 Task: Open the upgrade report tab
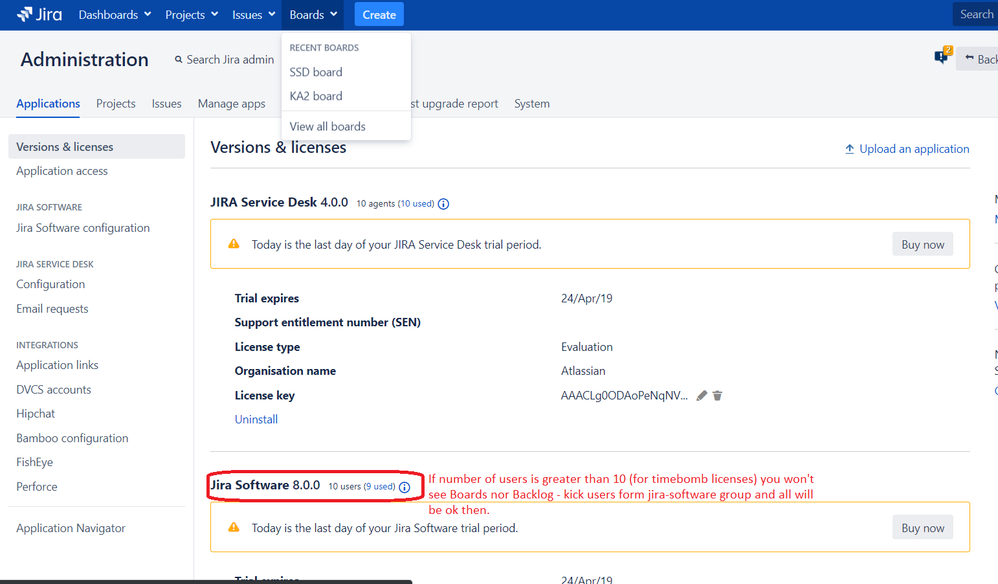(454, 104)
